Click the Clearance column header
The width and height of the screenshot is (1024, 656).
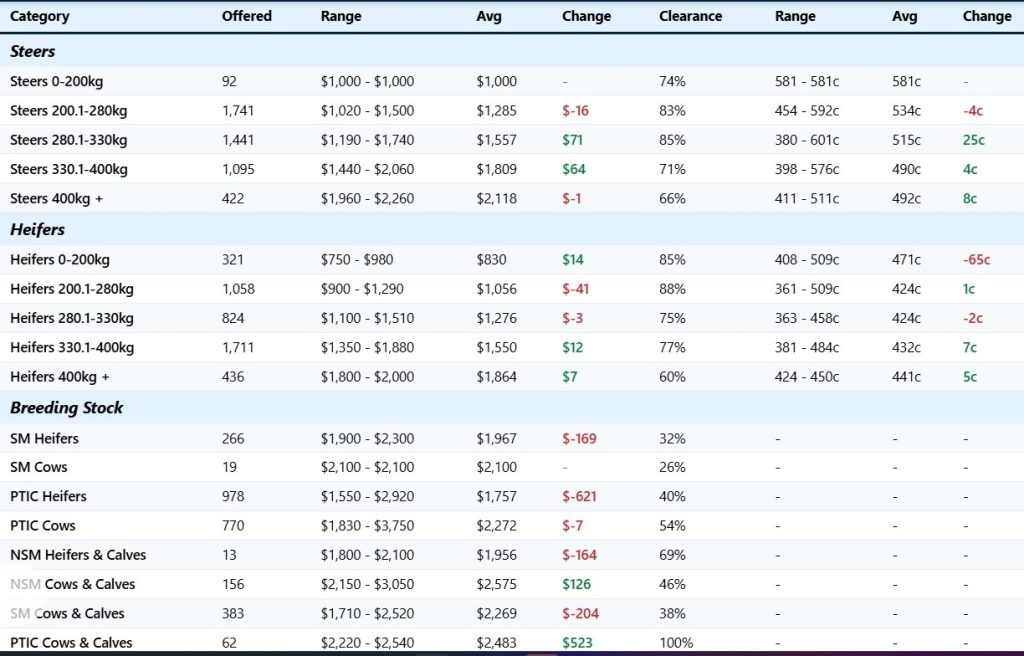690,16
